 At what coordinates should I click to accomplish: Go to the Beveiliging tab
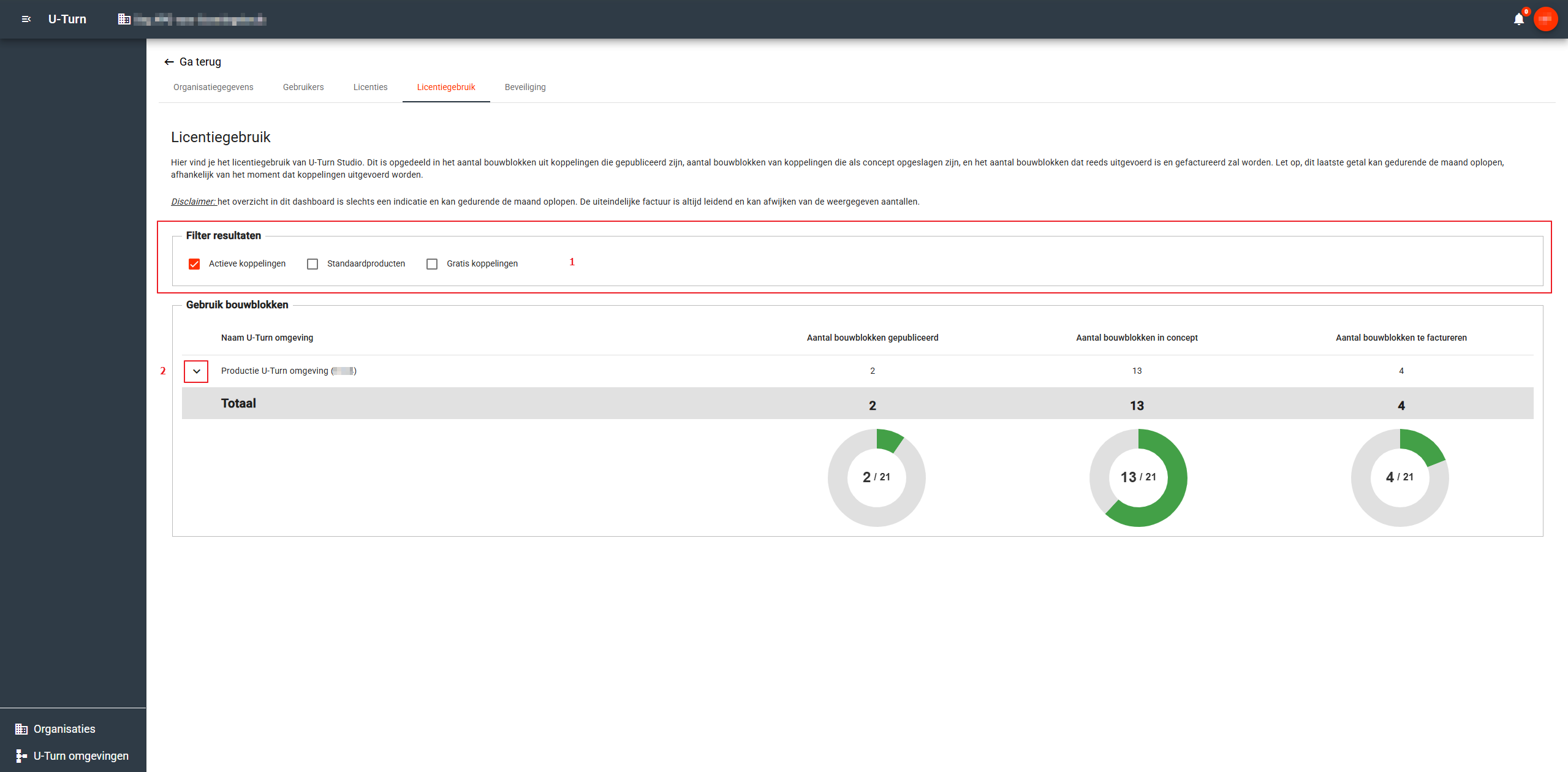525,87
